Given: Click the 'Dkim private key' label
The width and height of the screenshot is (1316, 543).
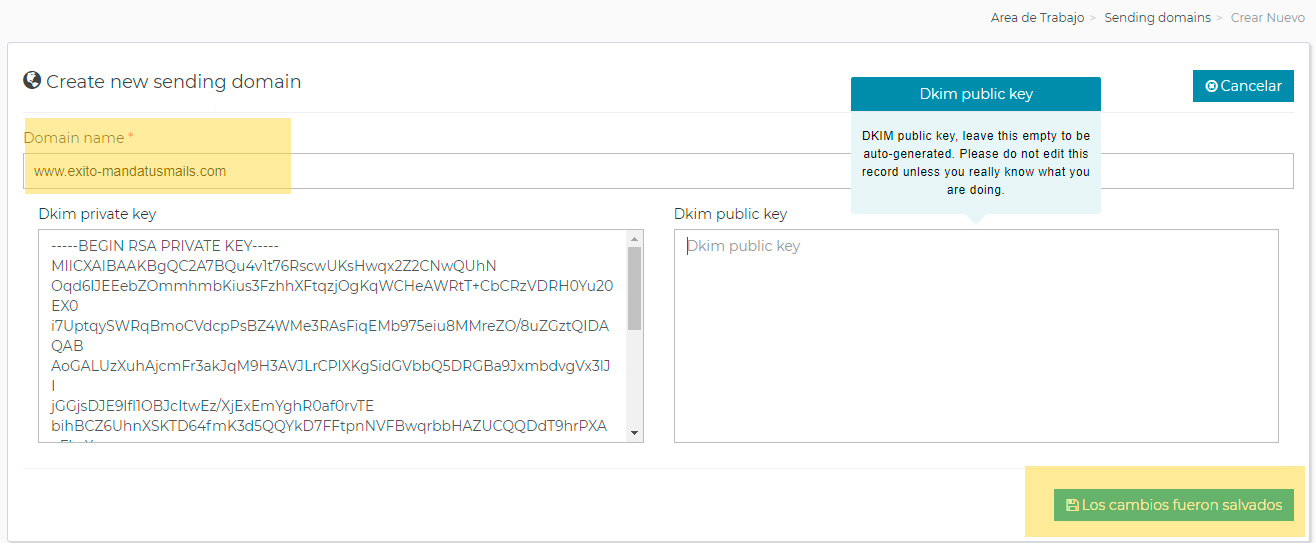Looking at the screenshot, I should (97, 214).
